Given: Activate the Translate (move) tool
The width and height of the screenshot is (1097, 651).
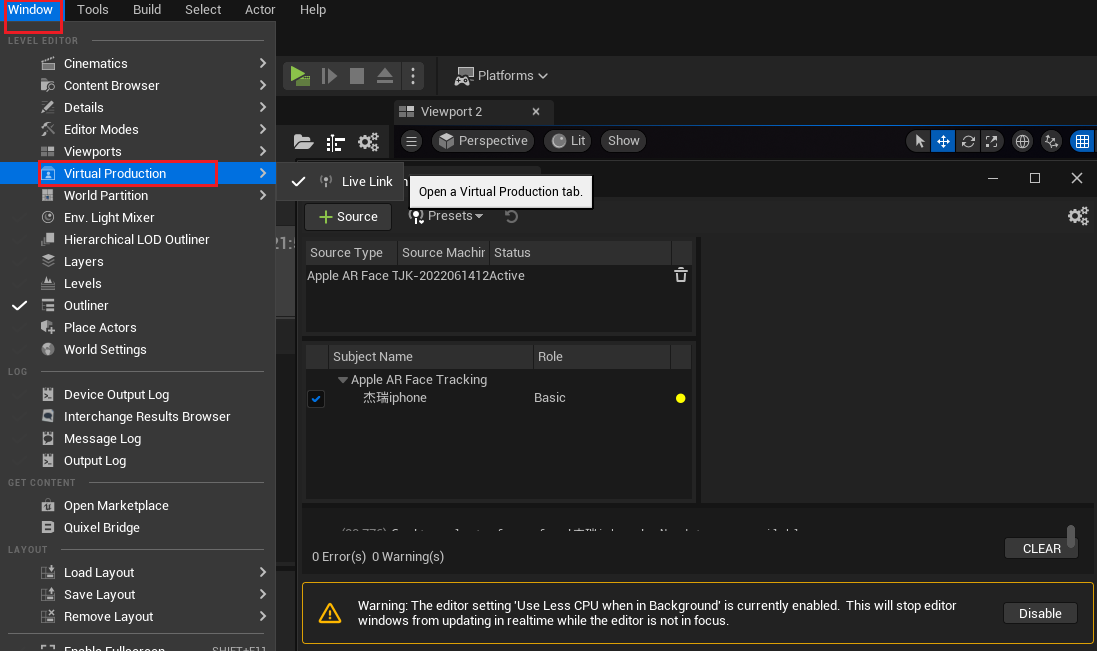Looking at the screenshot, I should 943,141.
